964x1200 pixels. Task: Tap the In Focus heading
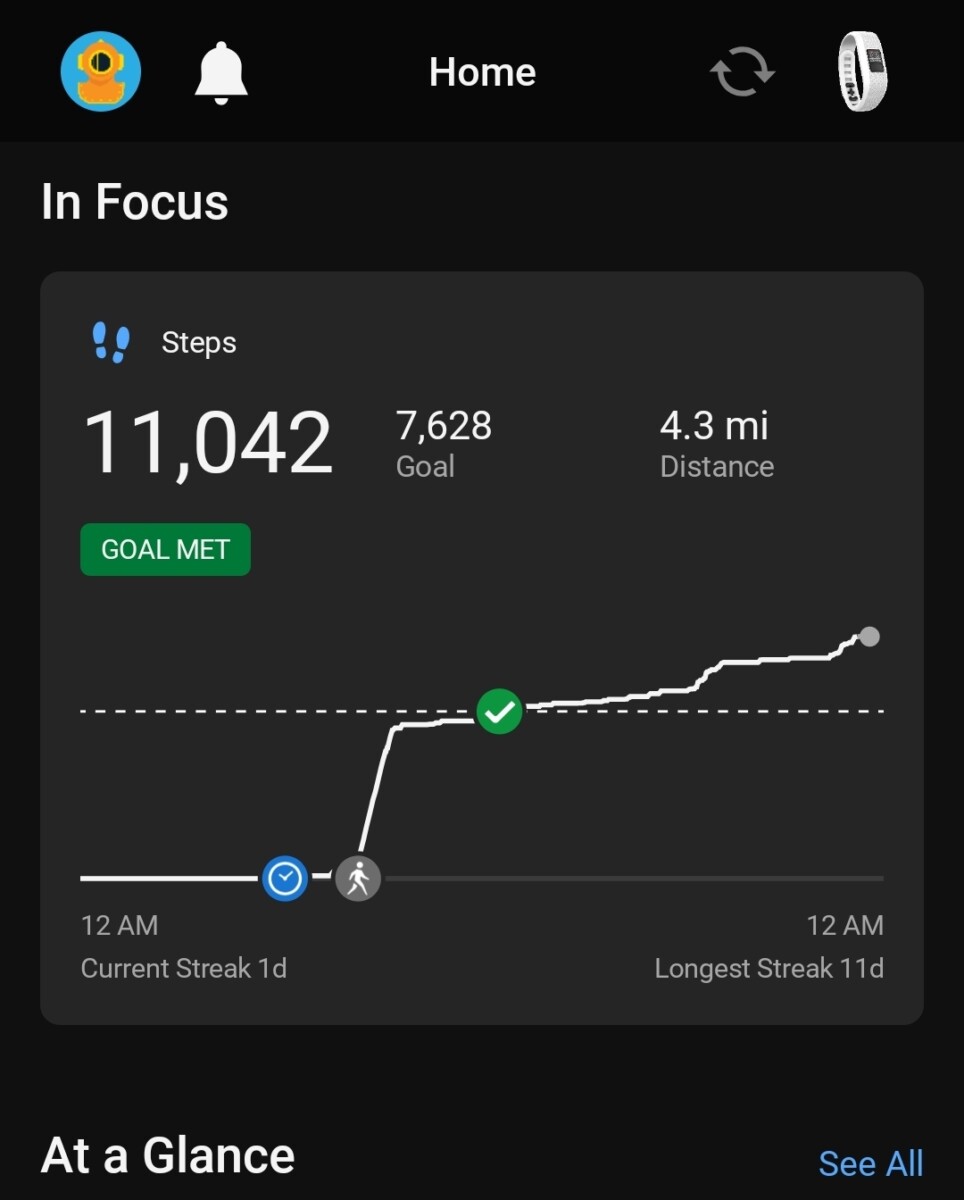(x=135, y=202)
